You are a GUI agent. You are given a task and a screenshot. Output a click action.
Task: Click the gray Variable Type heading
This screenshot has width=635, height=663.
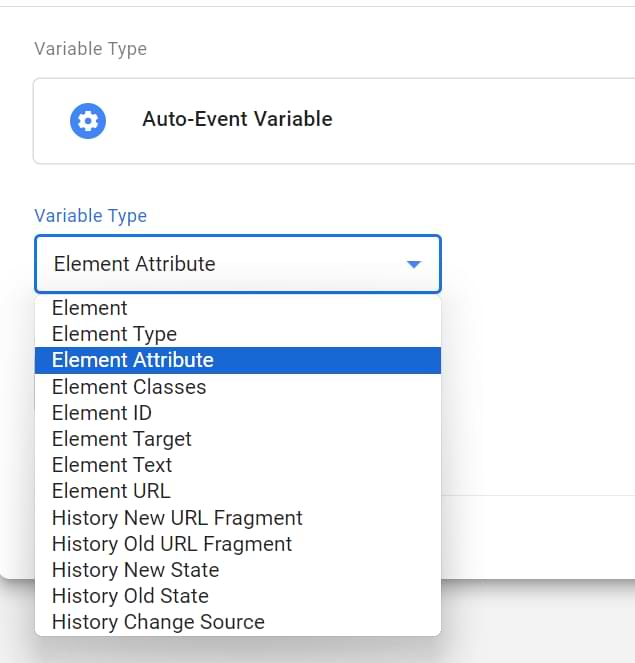[90, 49]
